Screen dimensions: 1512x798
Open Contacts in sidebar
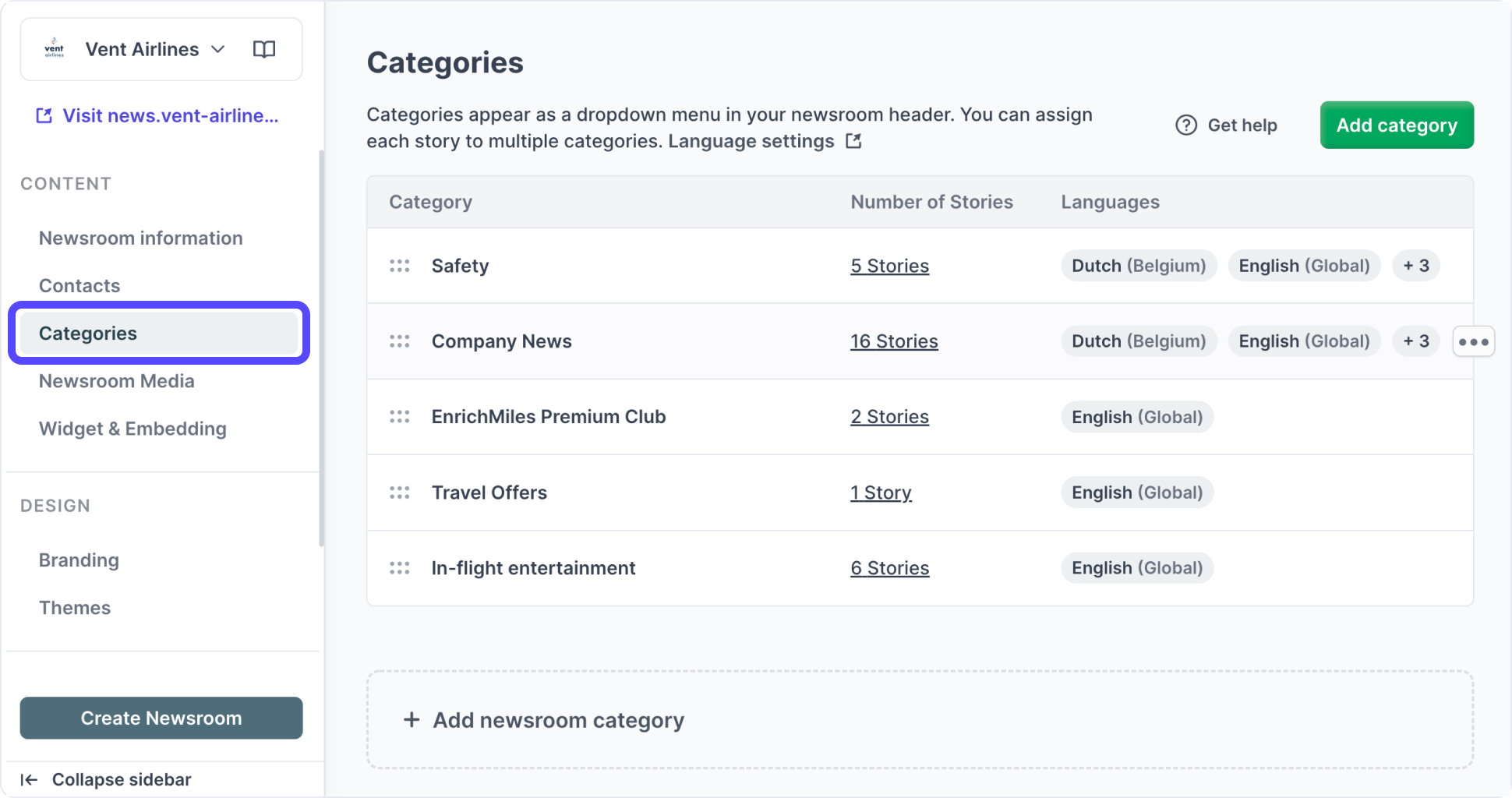79,285
